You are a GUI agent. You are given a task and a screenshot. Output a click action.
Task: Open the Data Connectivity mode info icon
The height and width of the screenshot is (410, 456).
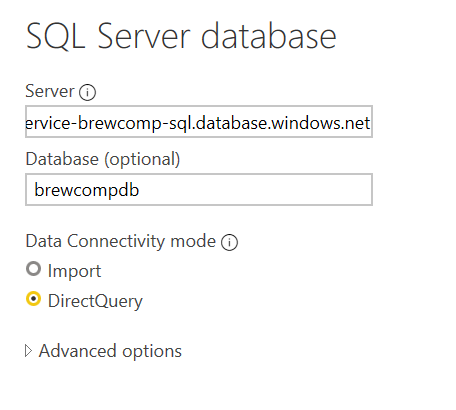(x=229, y=242)
